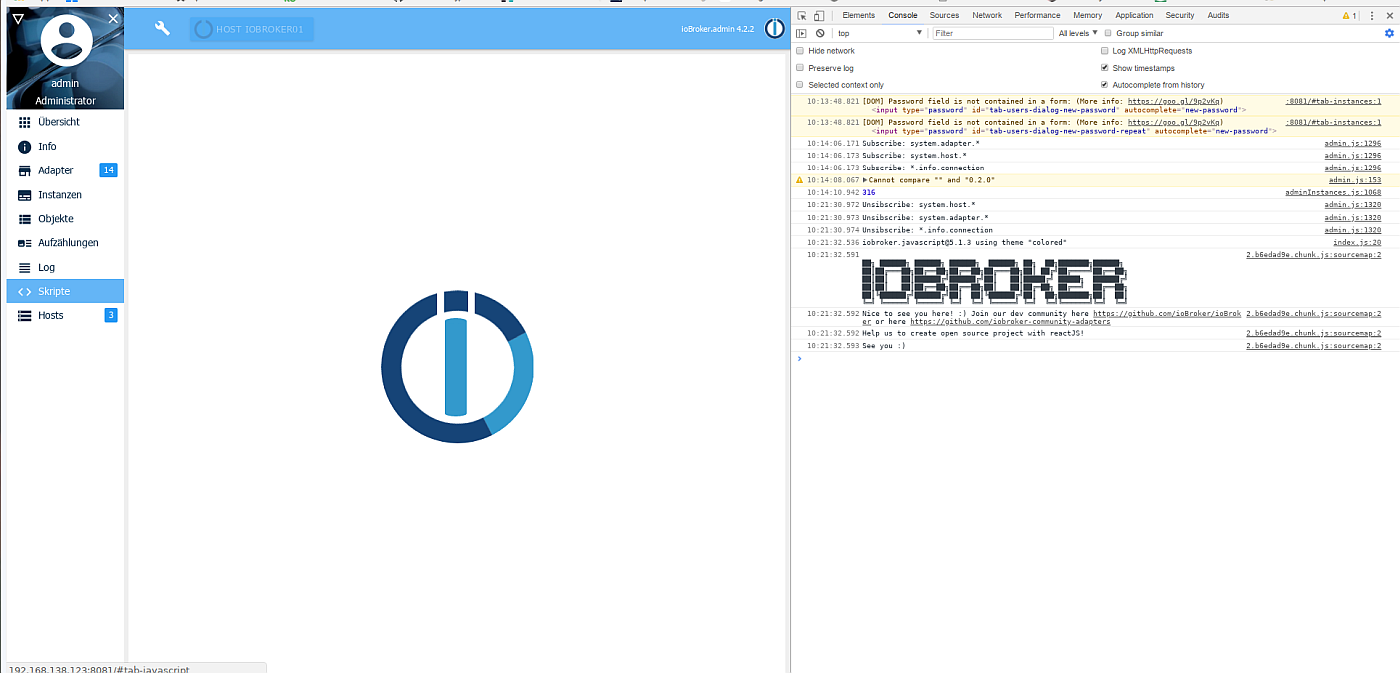Enable the Hide network checkbox

(800, 51)
